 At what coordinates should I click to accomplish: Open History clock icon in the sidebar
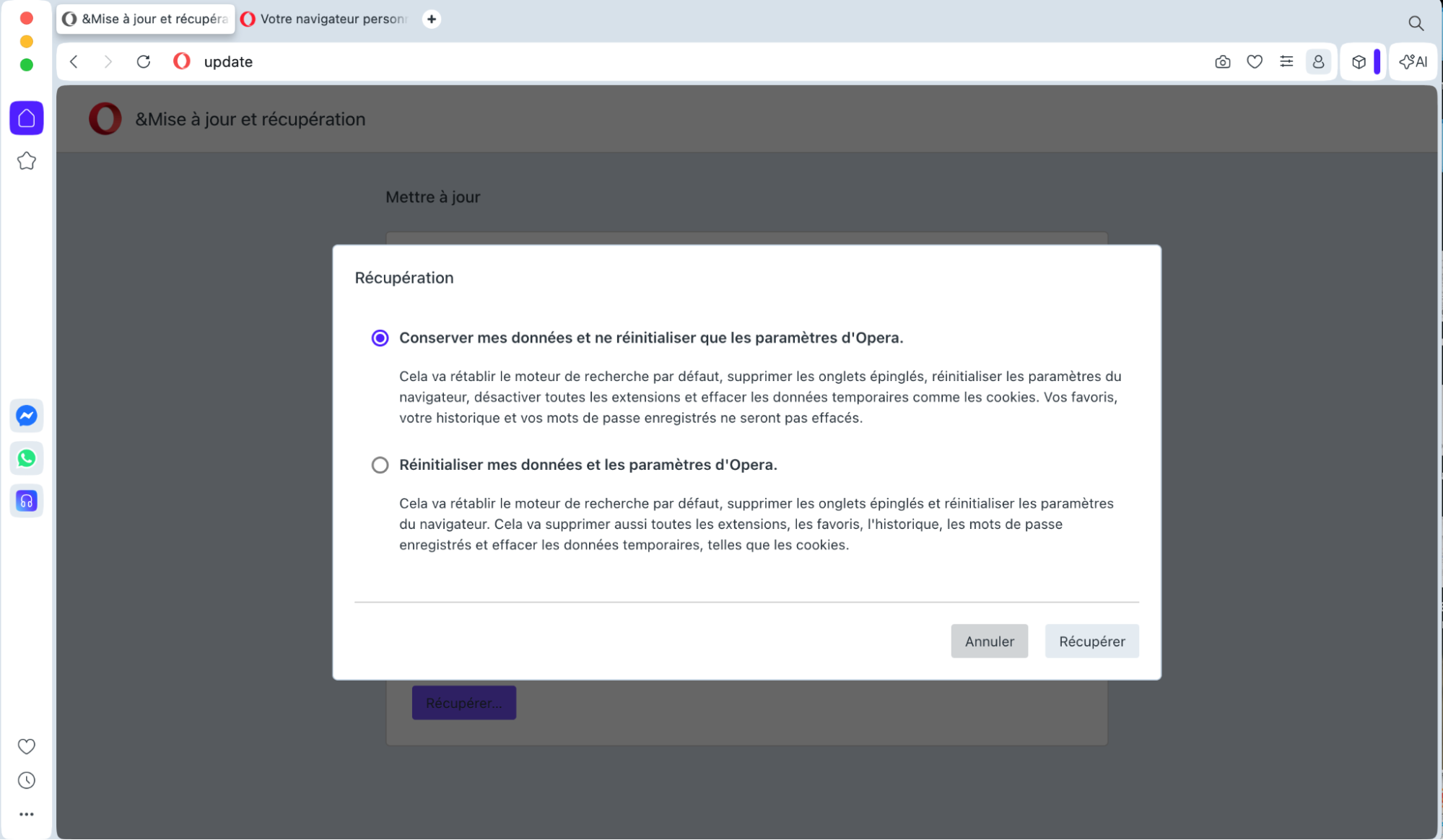click(x=27, y=781)
